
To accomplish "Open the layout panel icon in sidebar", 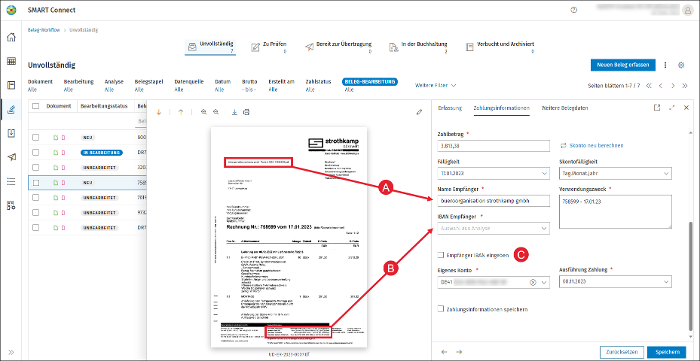I will 12,85.
